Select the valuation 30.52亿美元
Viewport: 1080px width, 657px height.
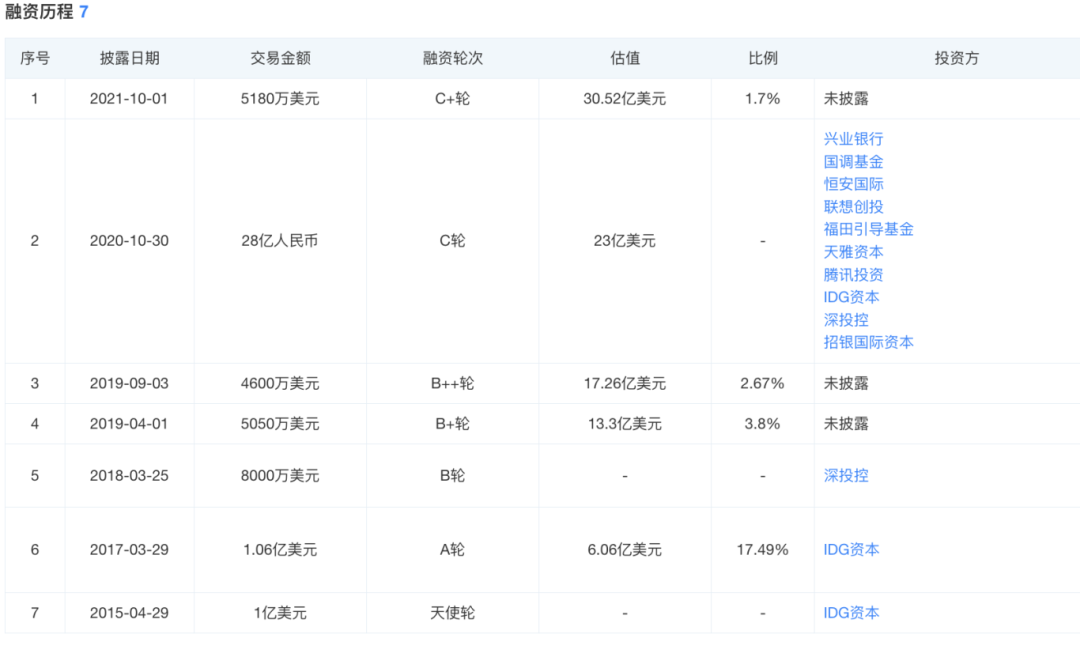pyautogui.click(x=625, y=98)
